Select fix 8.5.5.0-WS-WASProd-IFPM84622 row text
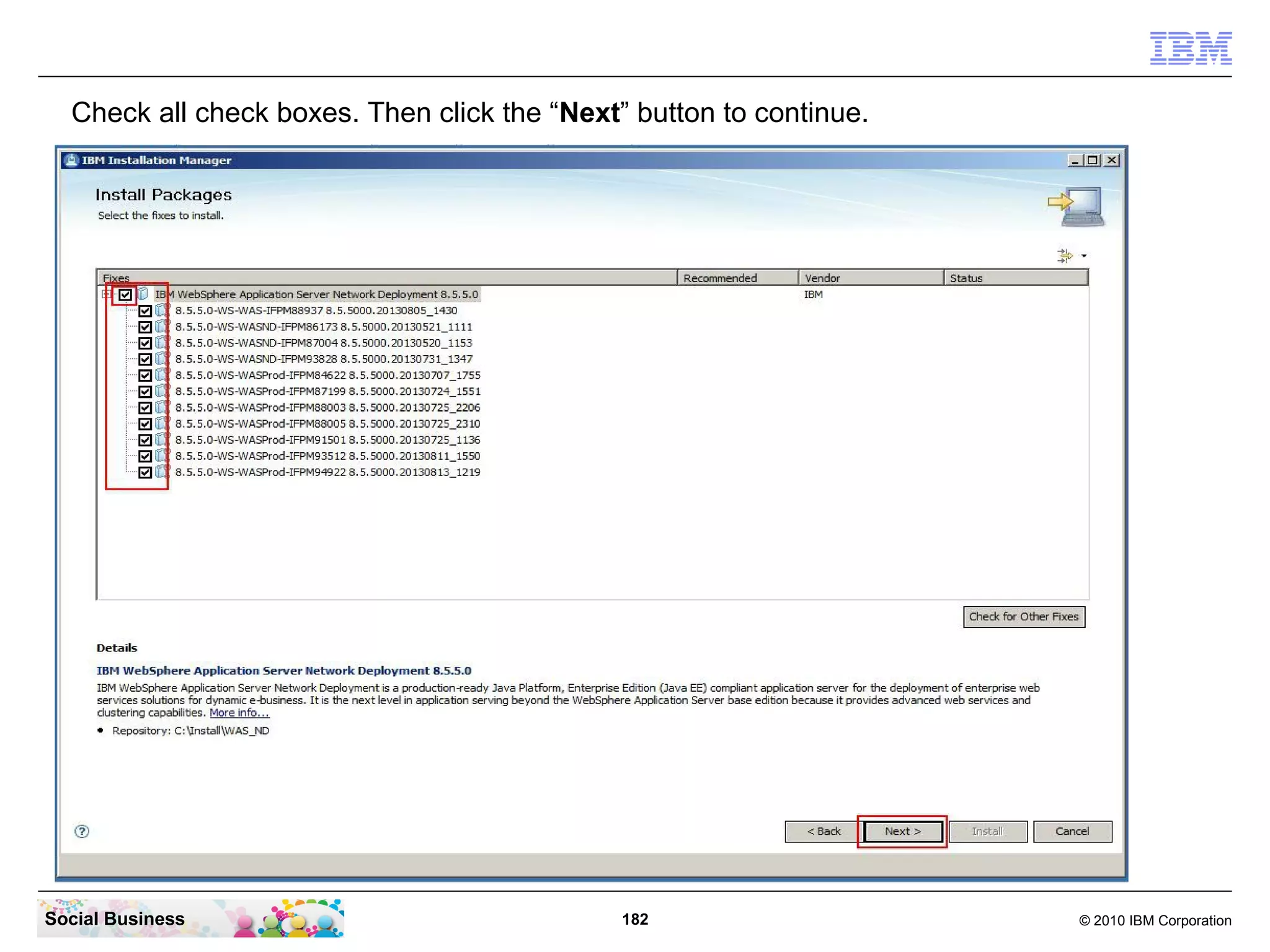Viewport: 1270px width, 952px height. [x=328, y=375]
